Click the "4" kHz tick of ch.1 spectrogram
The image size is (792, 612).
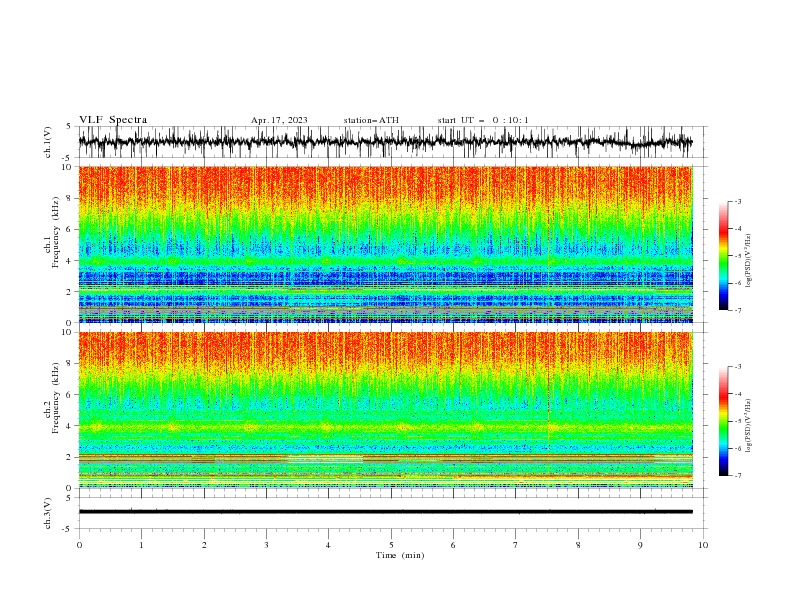point(71,261)
